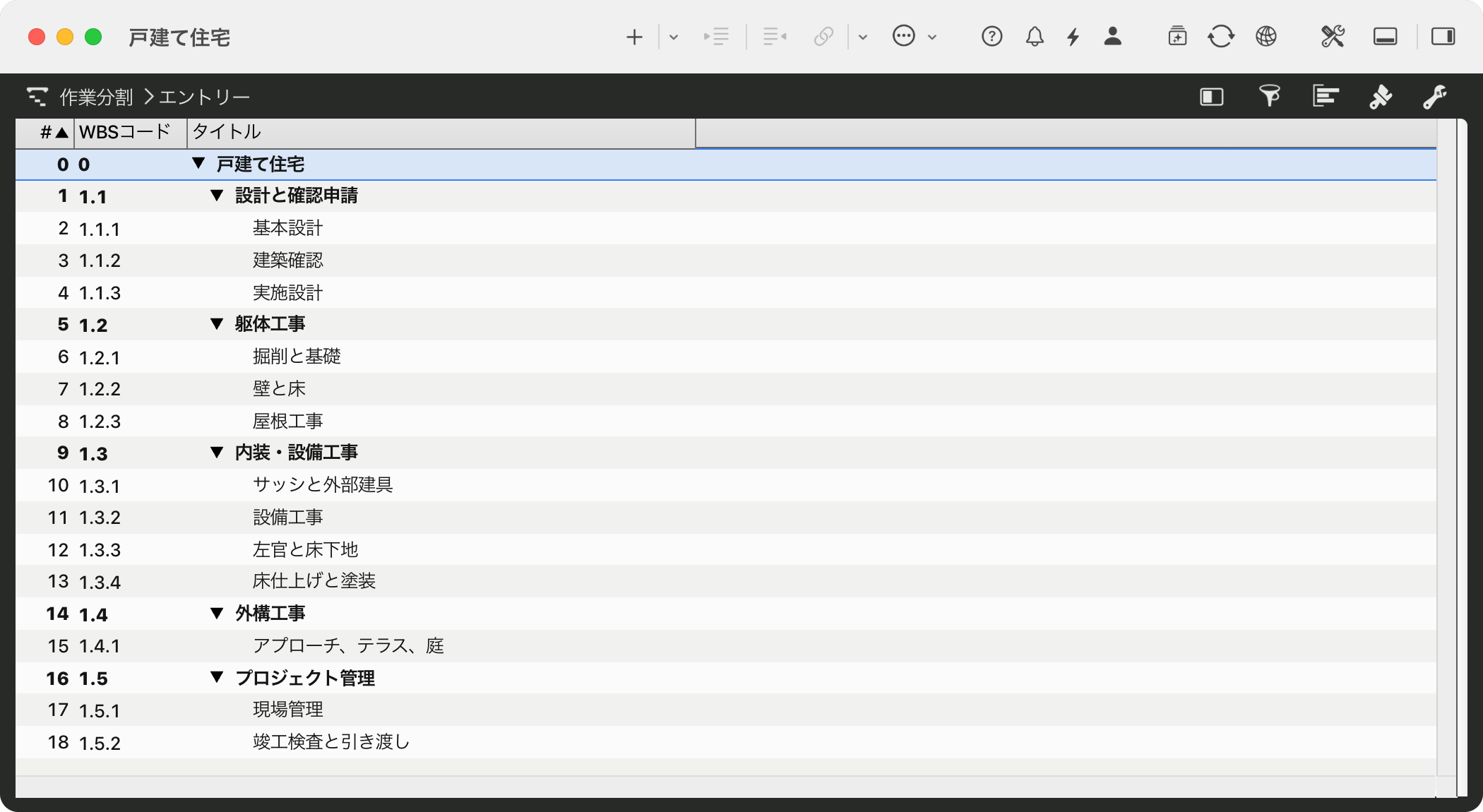Image resolution: width=1483 pixels, height=812 pixels.
Task: Click the lightning bolt icon
Action: [x=1073, y=36]
